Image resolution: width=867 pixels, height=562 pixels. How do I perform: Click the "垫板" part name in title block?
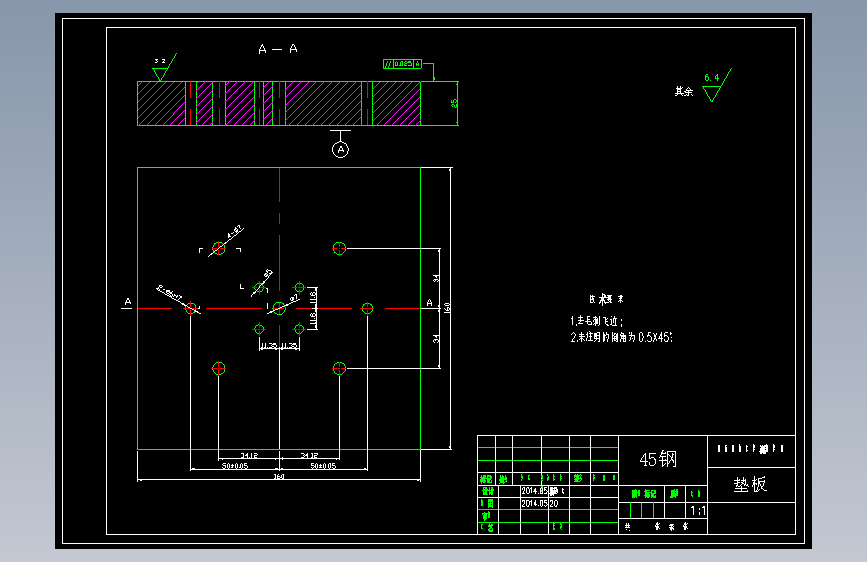[x=750, y=485]
